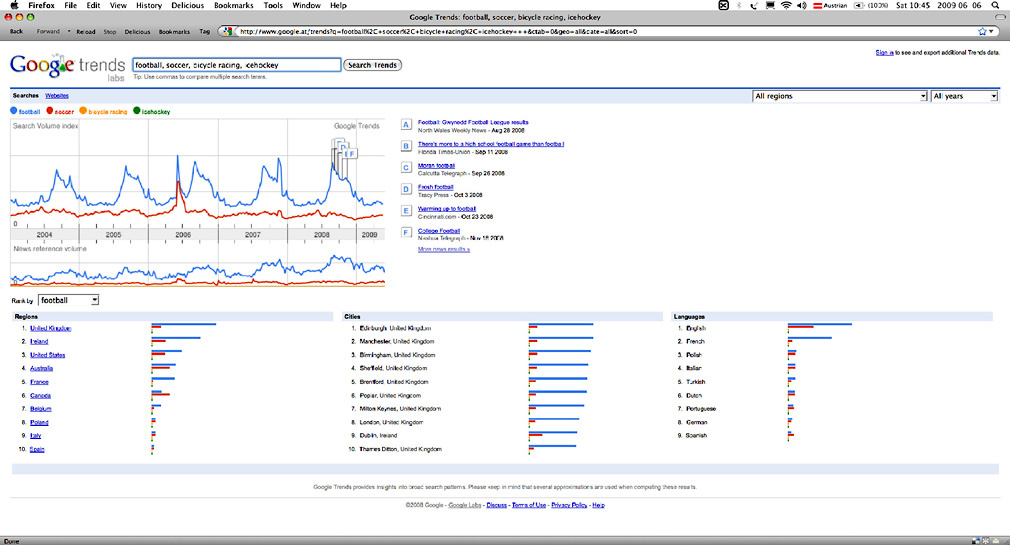The width and height of the screenshot is (1010, 545).
Task: Expand the Rank by football dropdown
Action: click(x=69, y=300)
